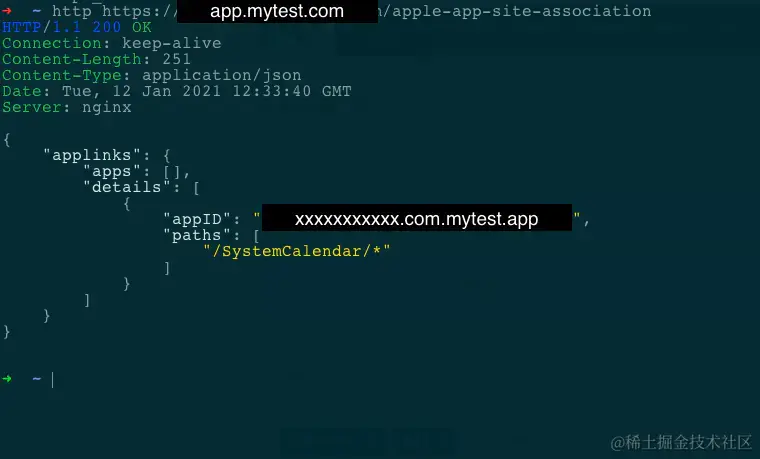Click the HTTP/1.1 200 OK status line

point(77,27)
